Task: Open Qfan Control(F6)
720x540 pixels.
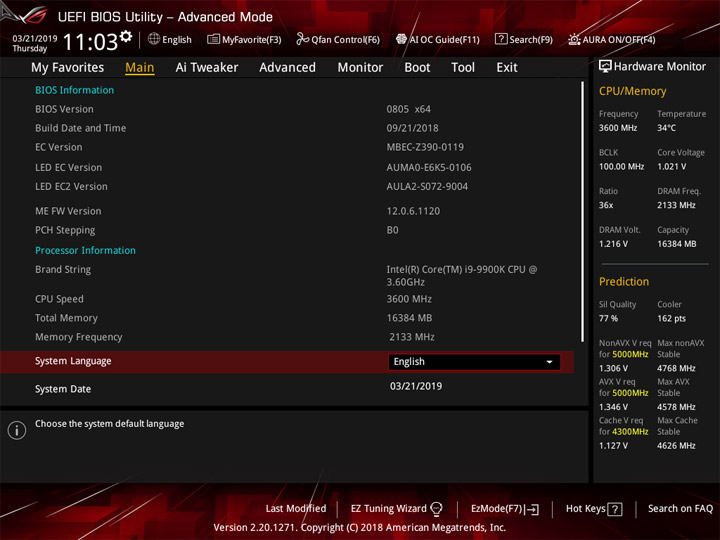Action: click(x=338, y=39)
